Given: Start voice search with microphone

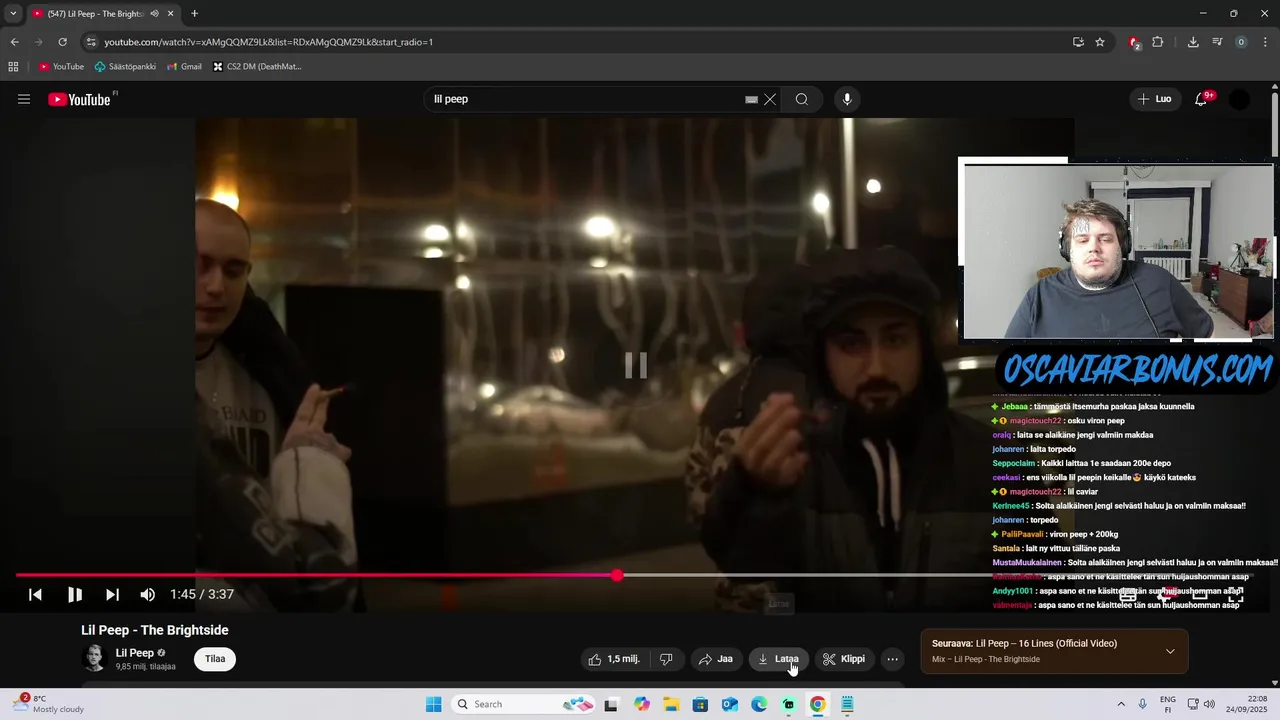Looking at the screenshot, I should point(847,99).
